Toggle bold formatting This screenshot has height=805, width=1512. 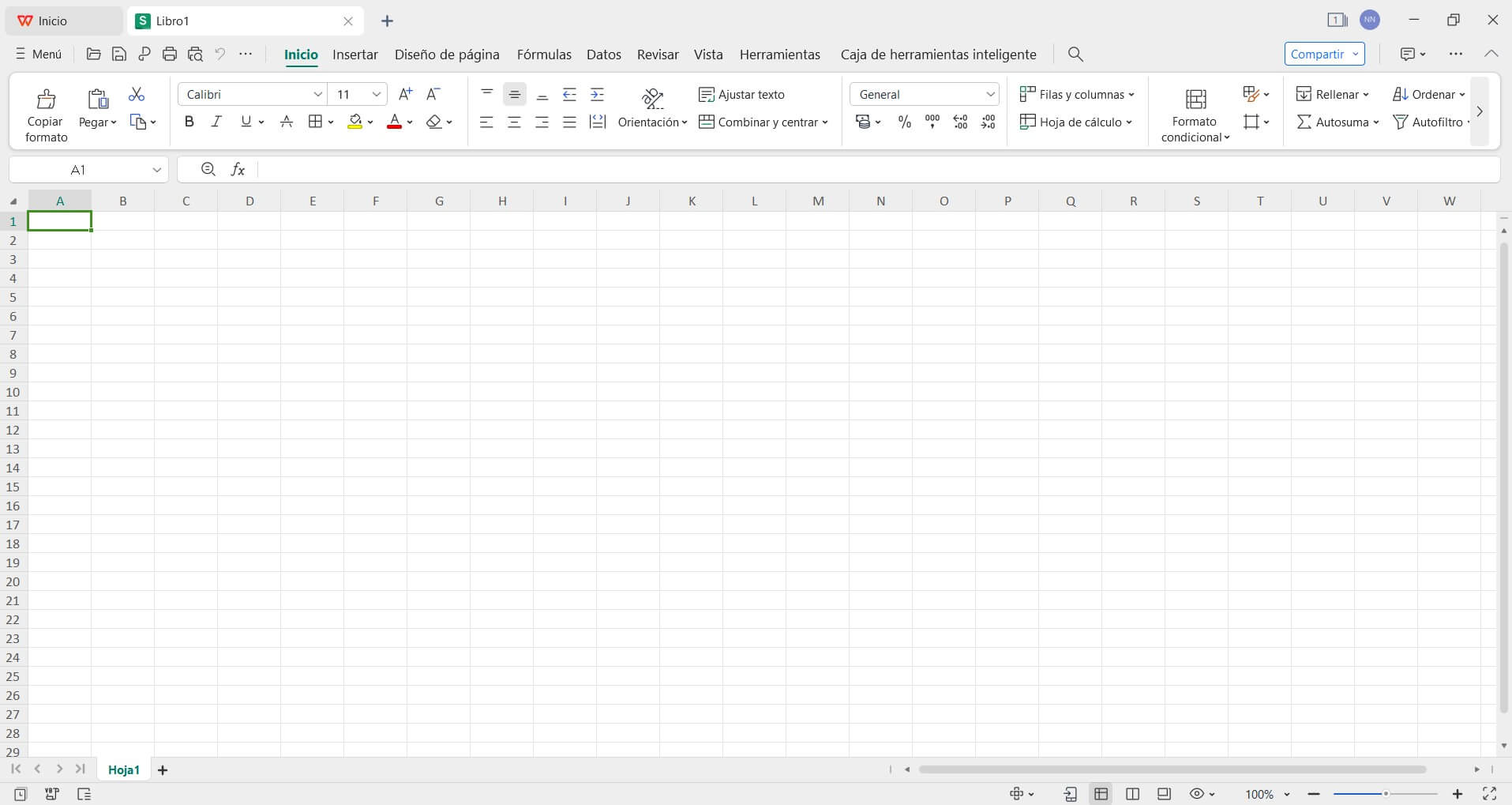point(189,121)
